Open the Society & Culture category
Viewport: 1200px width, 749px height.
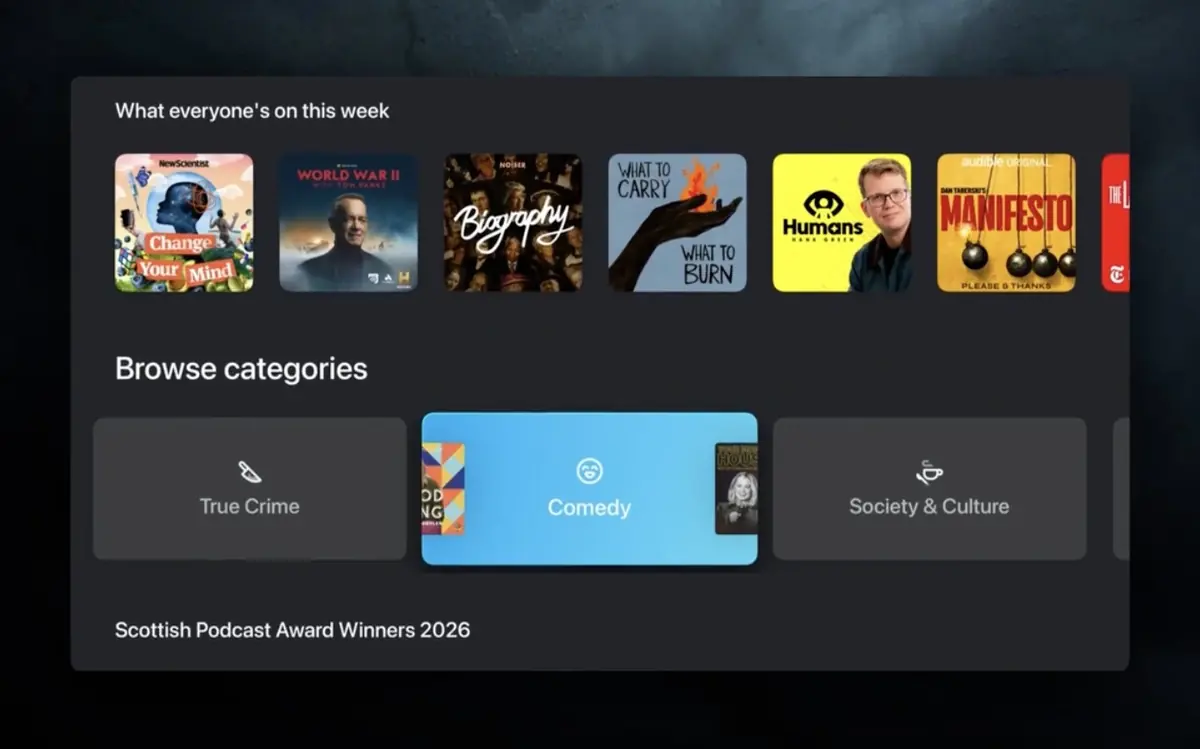(929, 489)
